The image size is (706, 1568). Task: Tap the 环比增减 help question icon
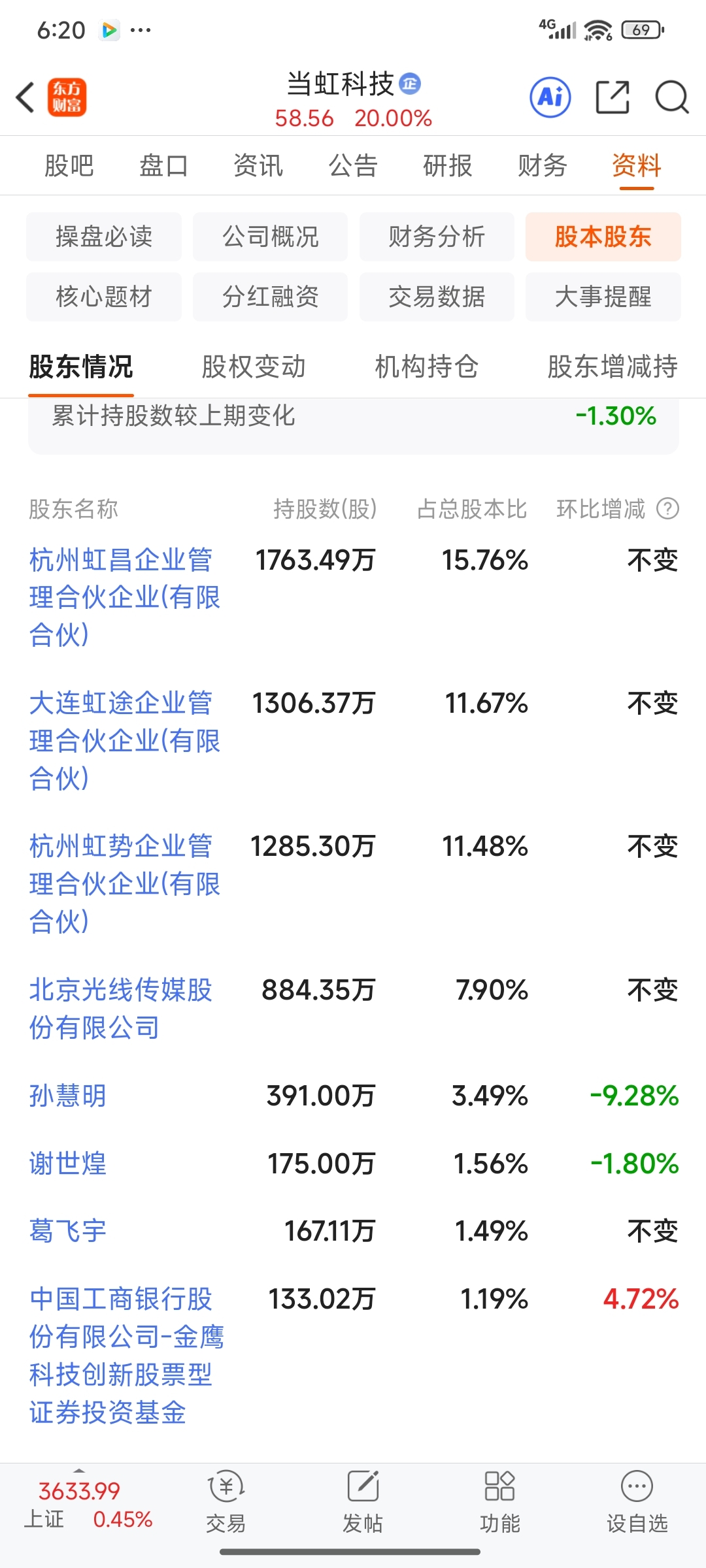pyautogui.click(x=667, y=508)
